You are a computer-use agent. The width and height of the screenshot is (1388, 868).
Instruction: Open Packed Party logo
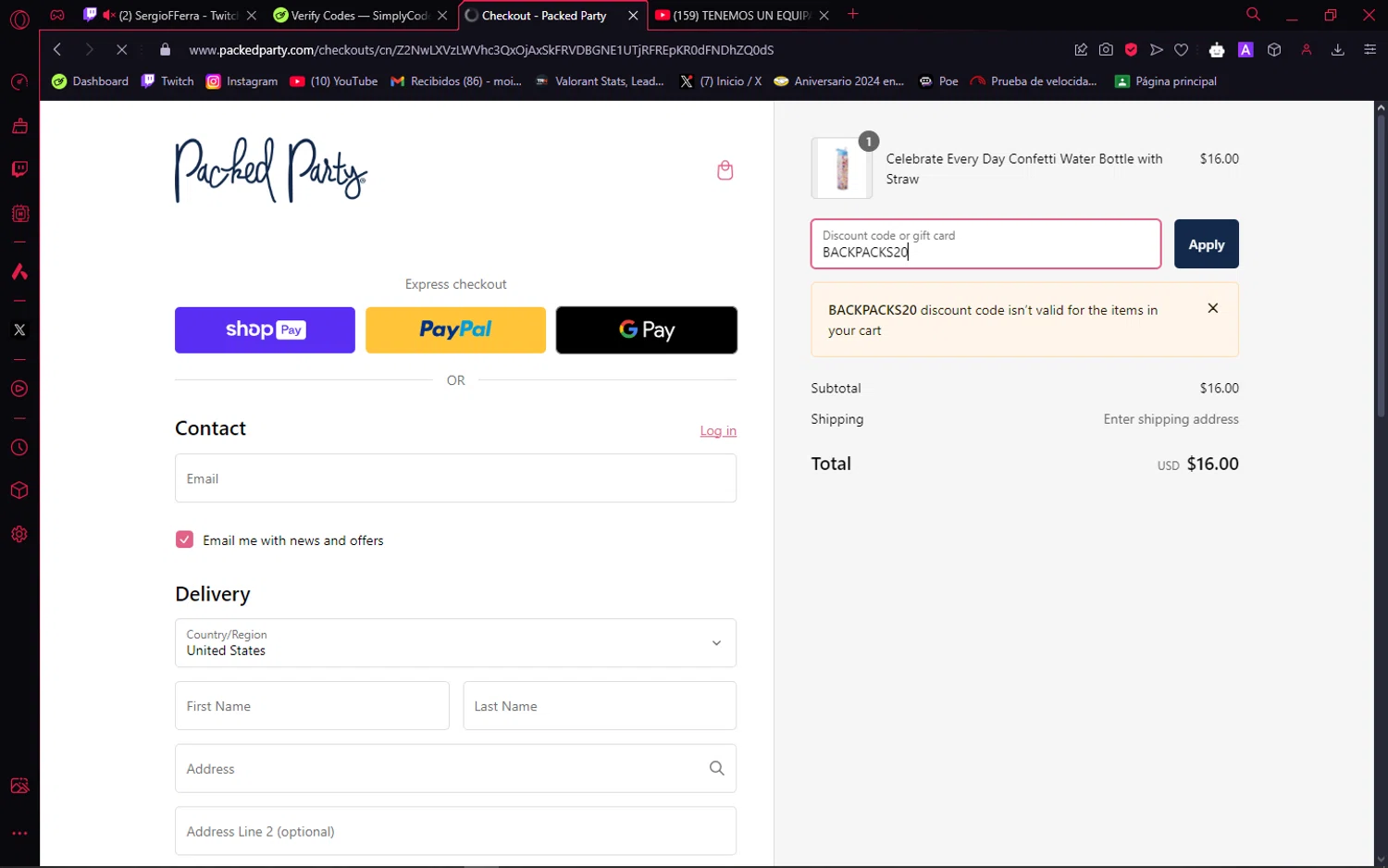(x=271, y=170)
